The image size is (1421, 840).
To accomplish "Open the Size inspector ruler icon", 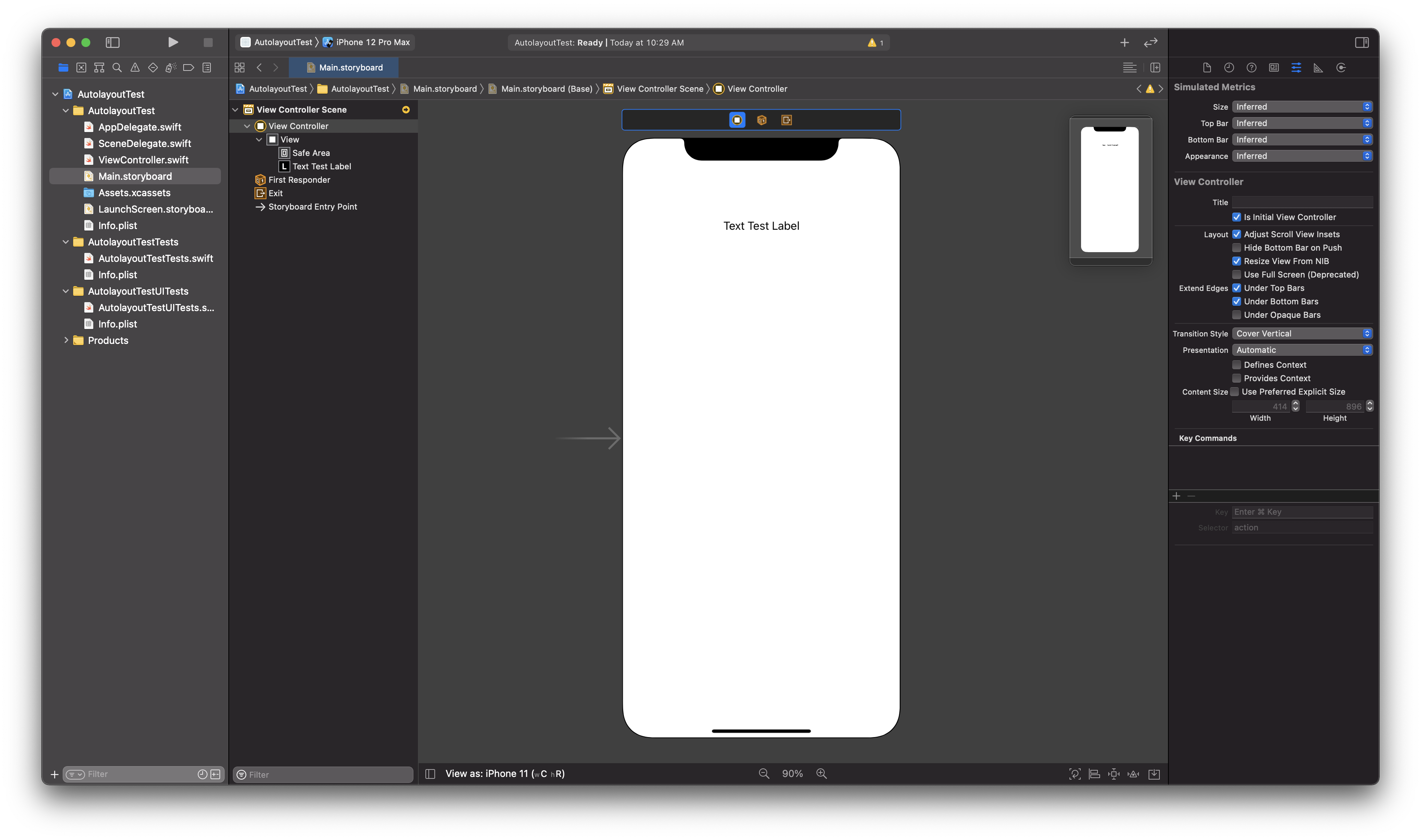I will point(1318,68).
